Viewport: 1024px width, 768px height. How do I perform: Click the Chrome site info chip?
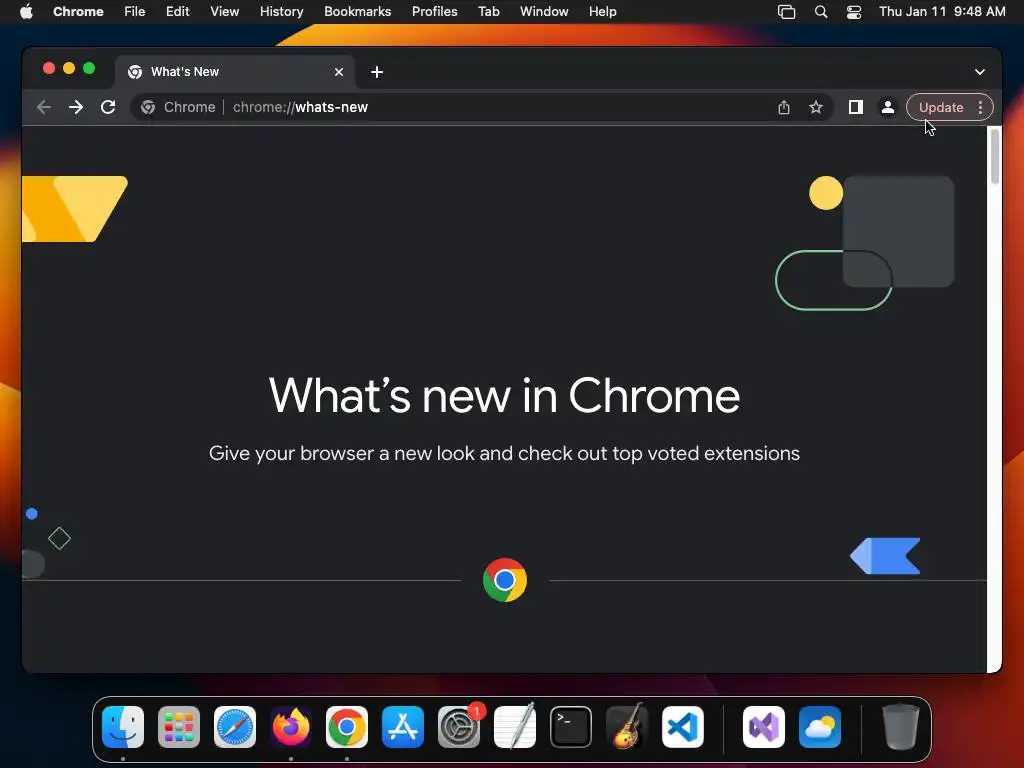pyautogui.click(x=178, y=107)
